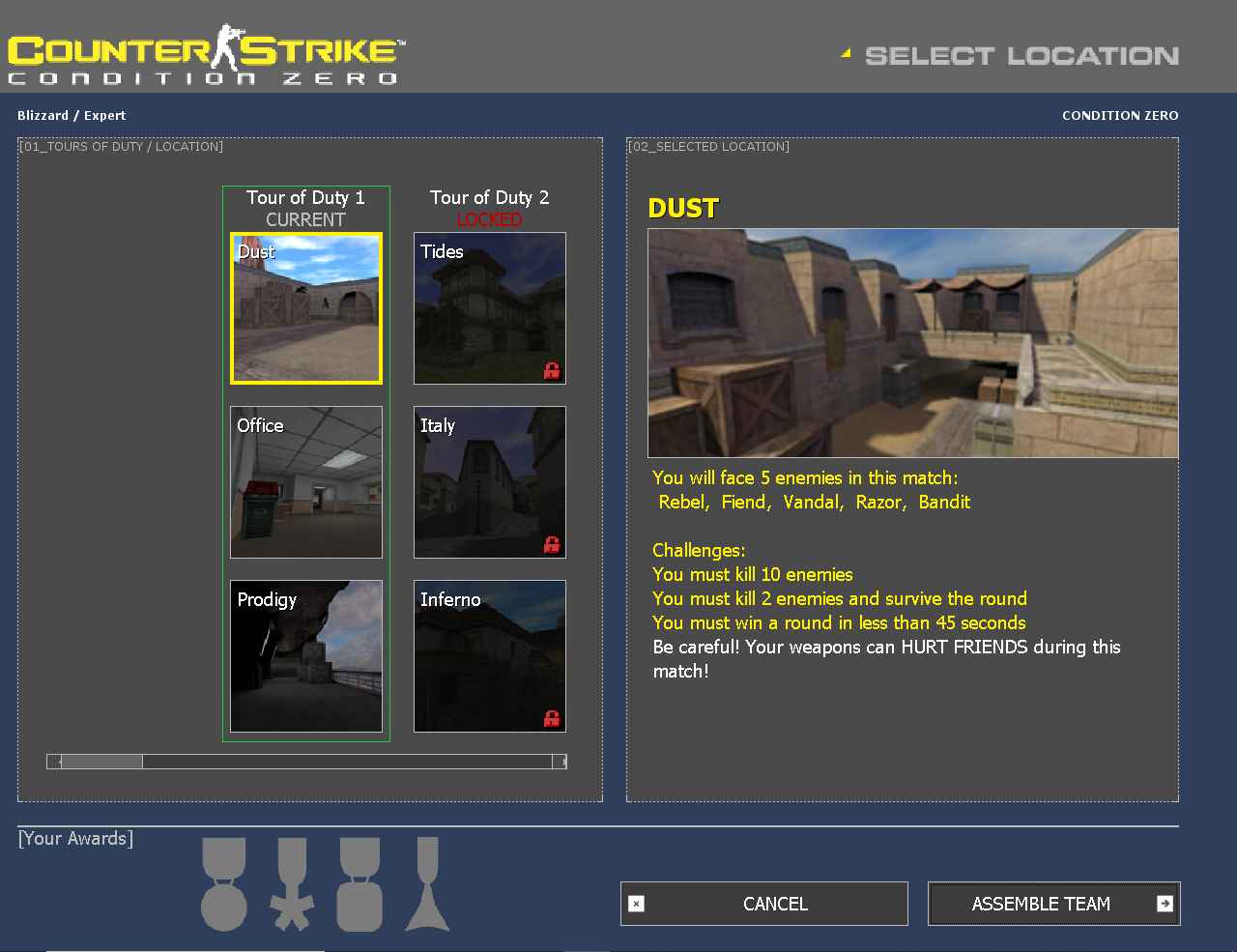Click the 'You will face 5 enemies' line

tap(805, 477)
